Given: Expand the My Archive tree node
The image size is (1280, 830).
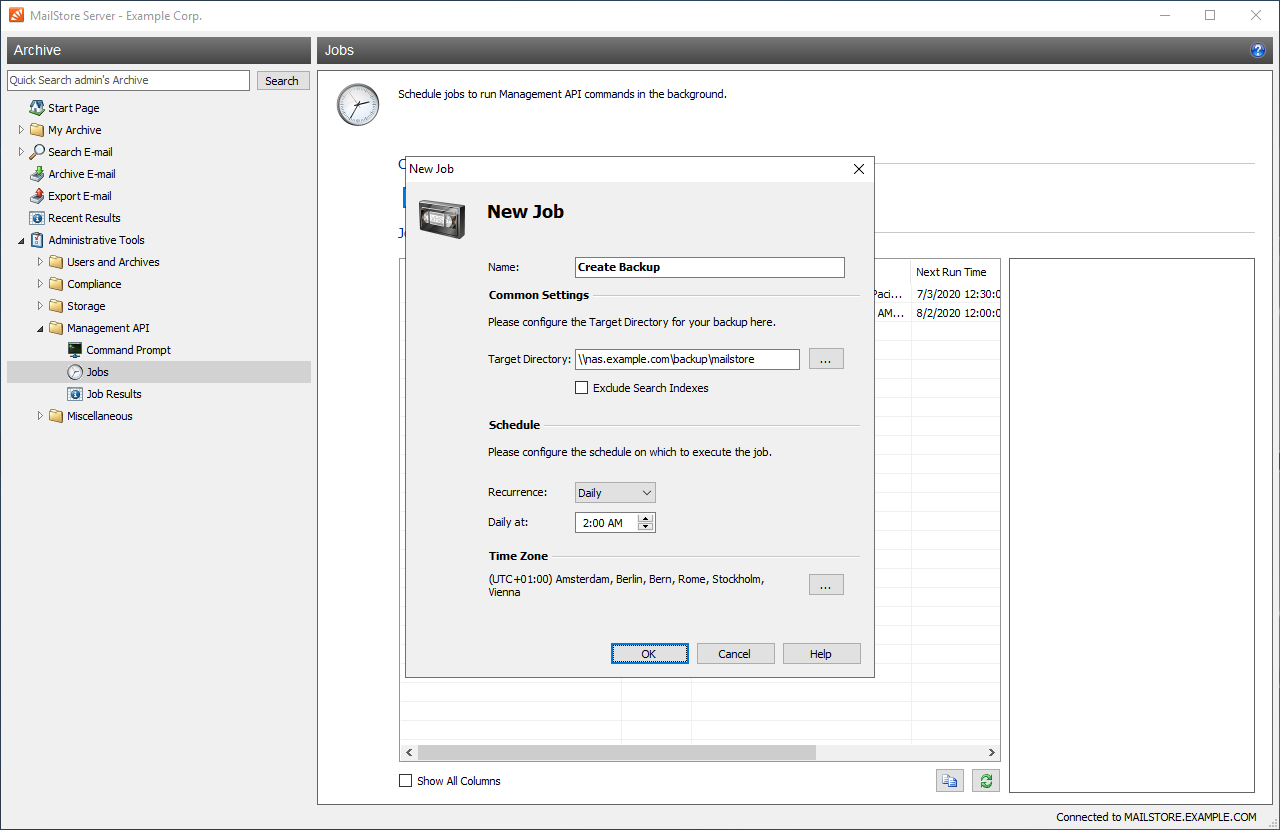Looking at the screenshot, I should click(21, 130).
